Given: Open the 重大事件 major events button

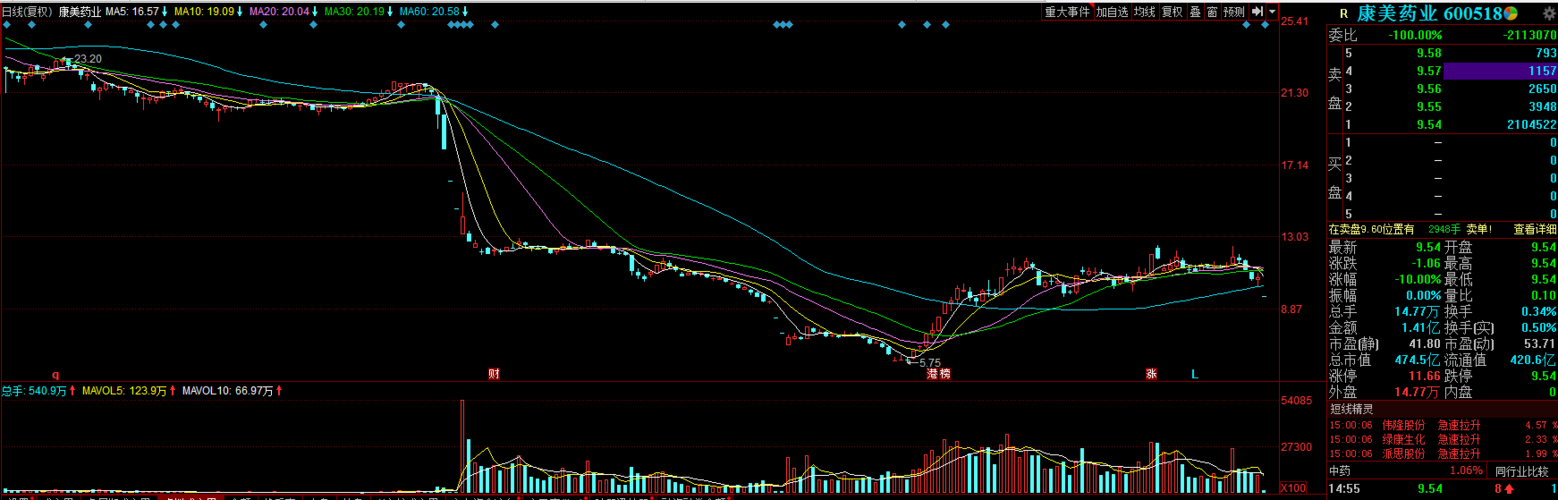Looking at the screenshot, I should tap(1067, 12).
